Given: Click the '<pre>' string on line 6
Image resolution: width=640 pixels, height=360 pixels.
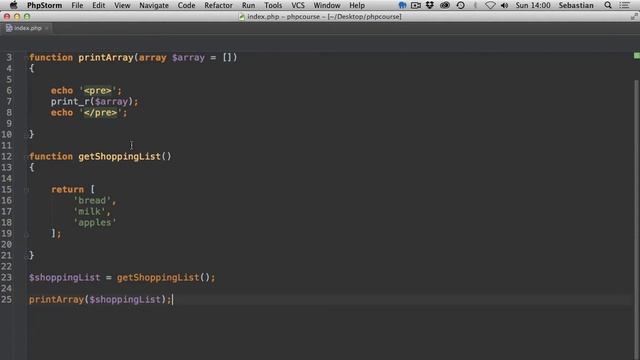Looking at the screenshot, I should [98, 91].
